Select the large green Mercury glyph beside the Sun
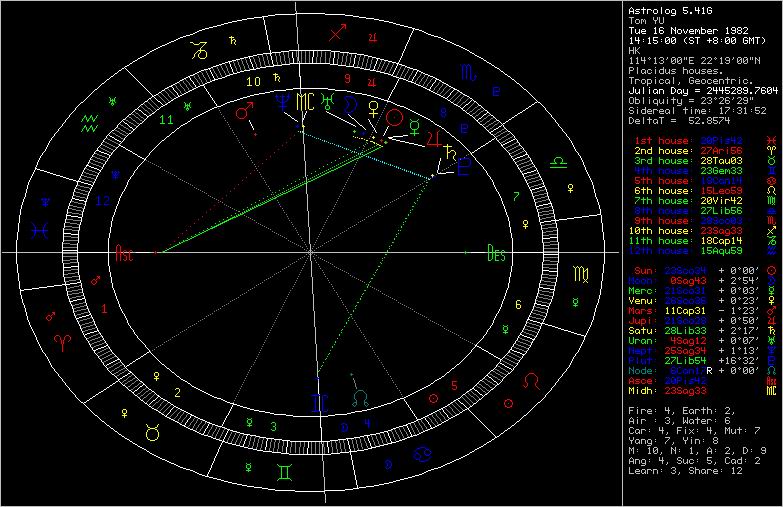Screen dimensions: 783x507 click(415, 127)
